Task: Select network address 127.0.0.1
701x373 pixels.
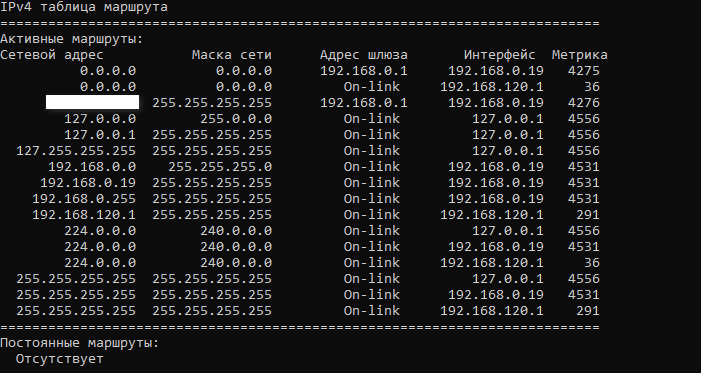Action: 100,135
